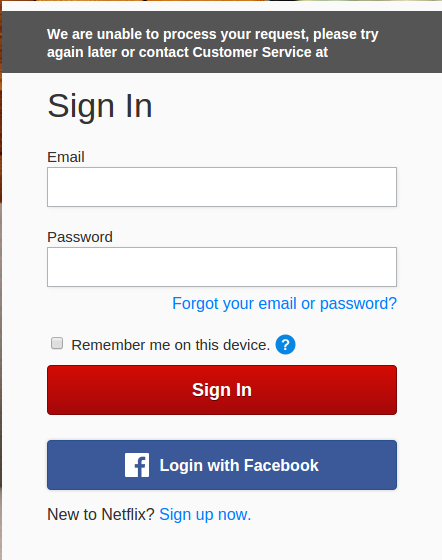Click the 'unable to process your request' banner
442x560 pixels.
(222, 42)
